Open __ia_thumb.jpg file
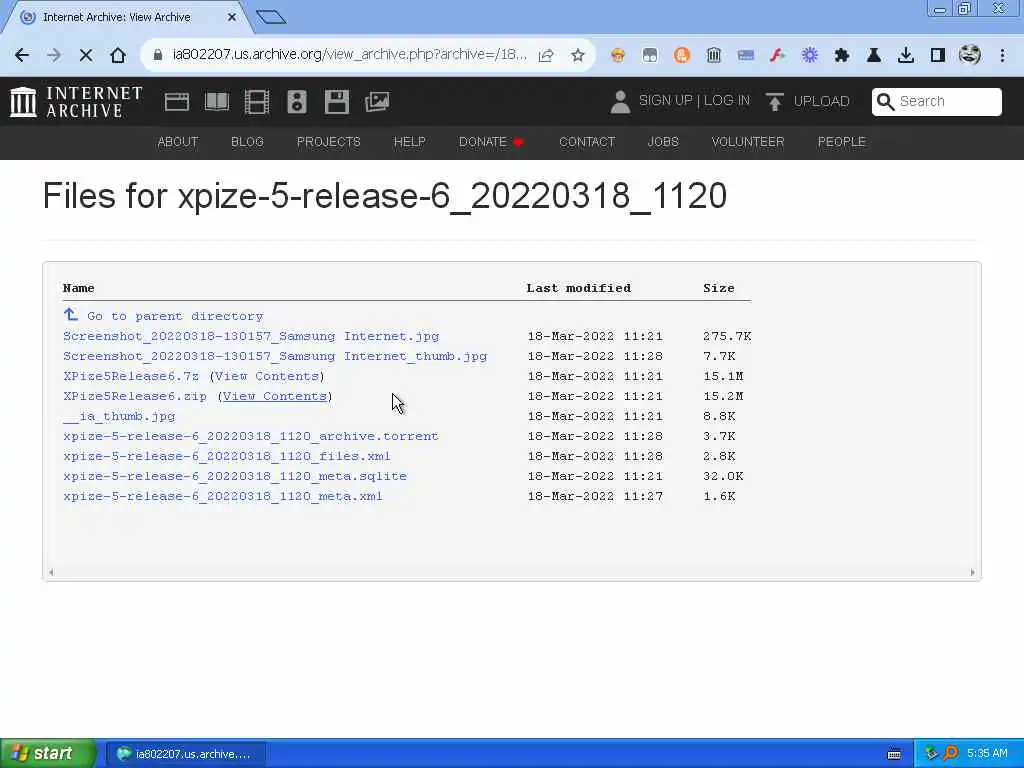The width and height of the screenshot is (1024, 768). click(x=119, y=417)
